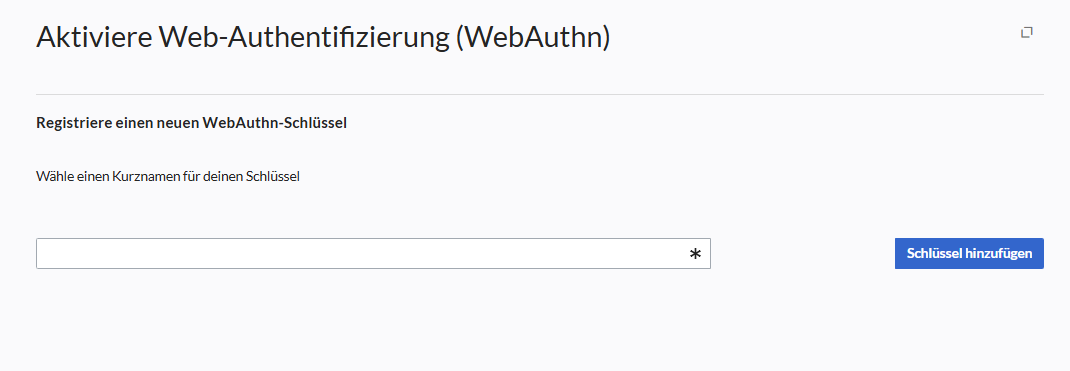The height and width of the screenshot is (371, 1070).
Task: Focus the key short name input field
Action: click(373, 253)
